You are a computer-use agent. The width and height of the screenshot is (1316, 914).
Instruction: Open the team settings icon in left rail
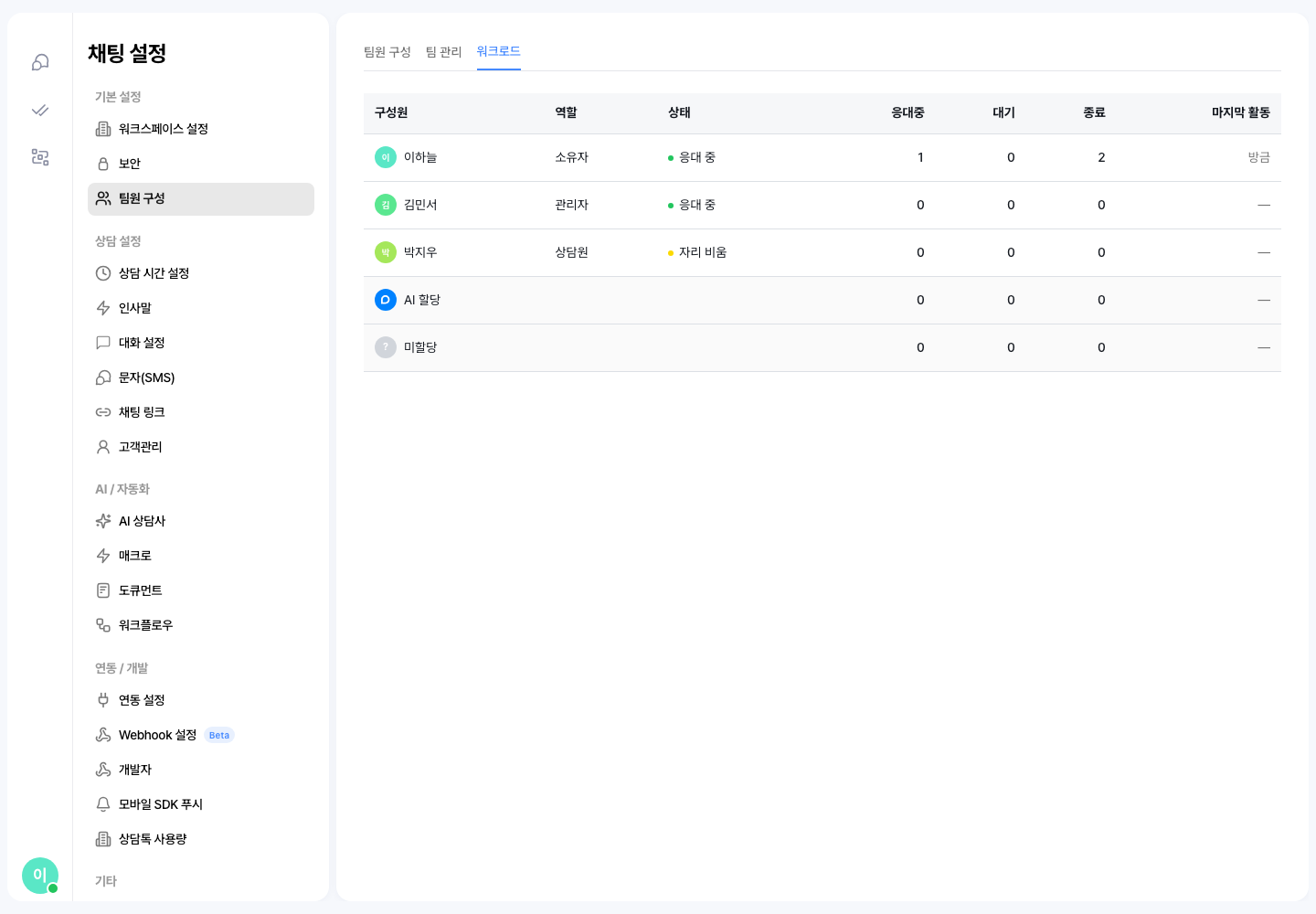tap(40, 157)
